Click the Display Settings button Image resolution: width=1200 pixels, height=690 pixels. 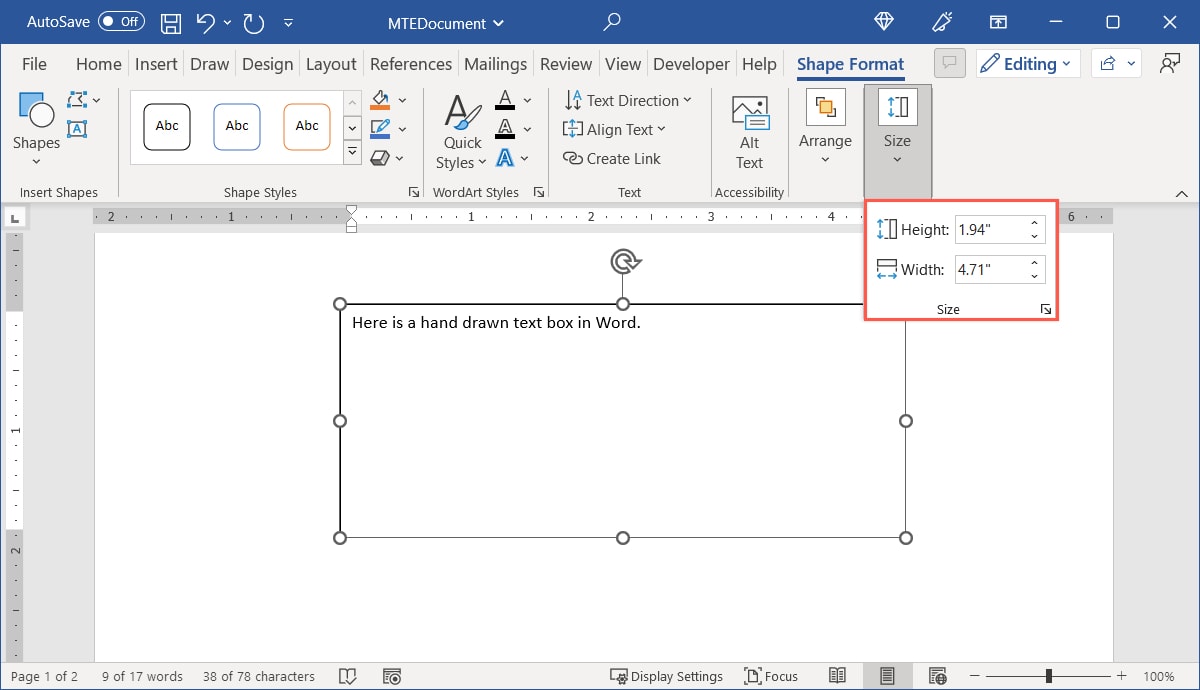667,676
